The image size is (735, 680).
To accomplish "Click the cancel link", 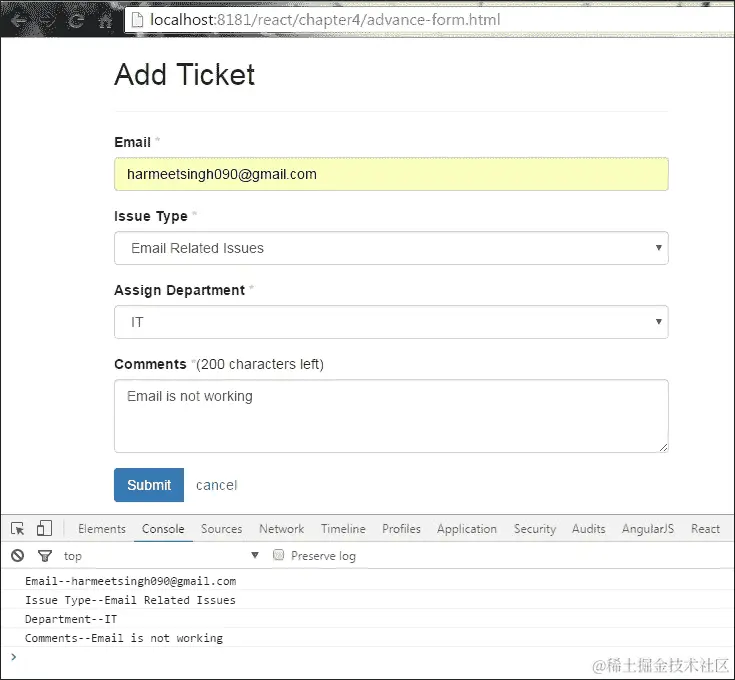I will [x=217, y=485].
